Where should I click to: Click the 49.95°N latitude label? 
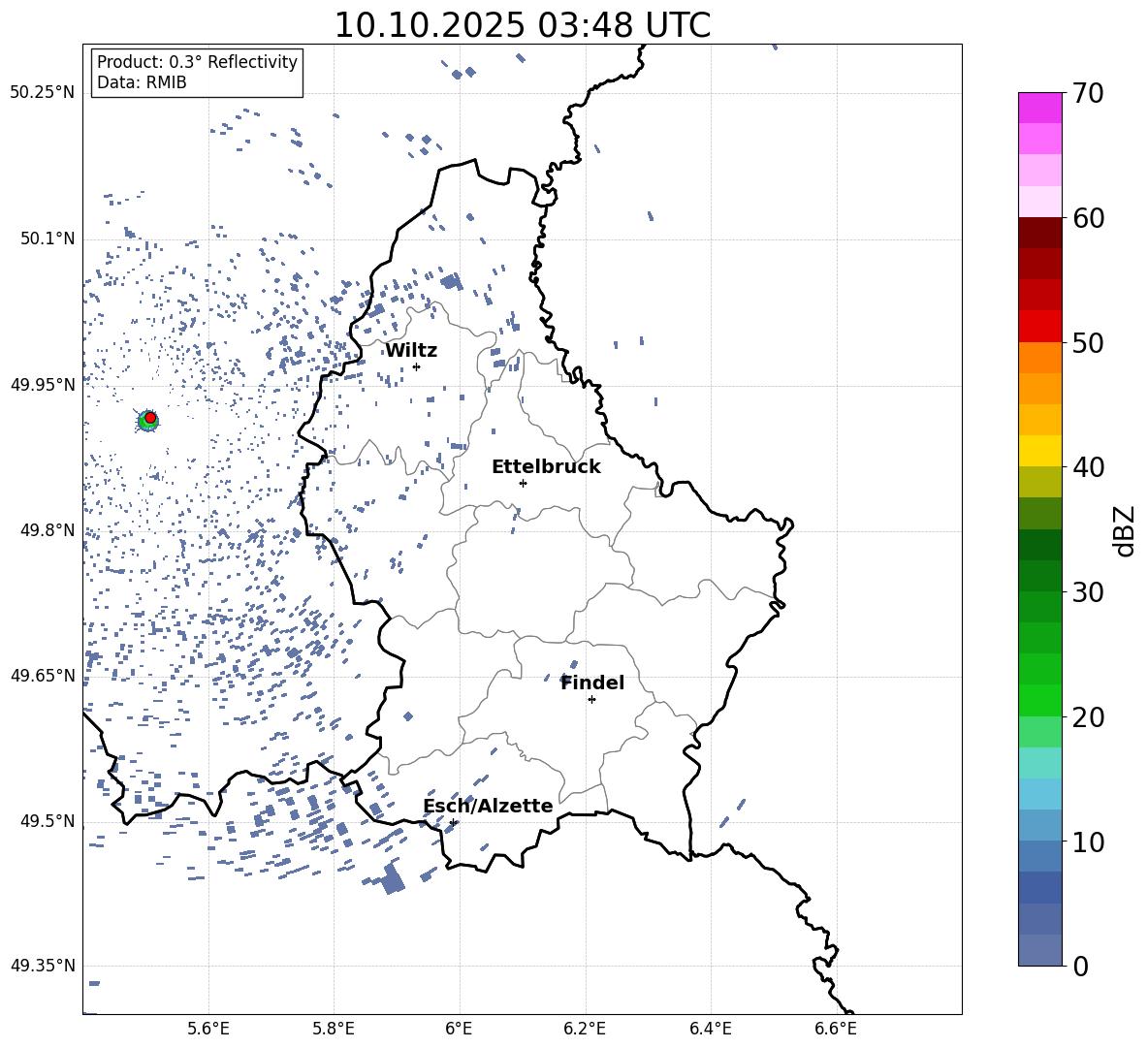pos(43,384)
